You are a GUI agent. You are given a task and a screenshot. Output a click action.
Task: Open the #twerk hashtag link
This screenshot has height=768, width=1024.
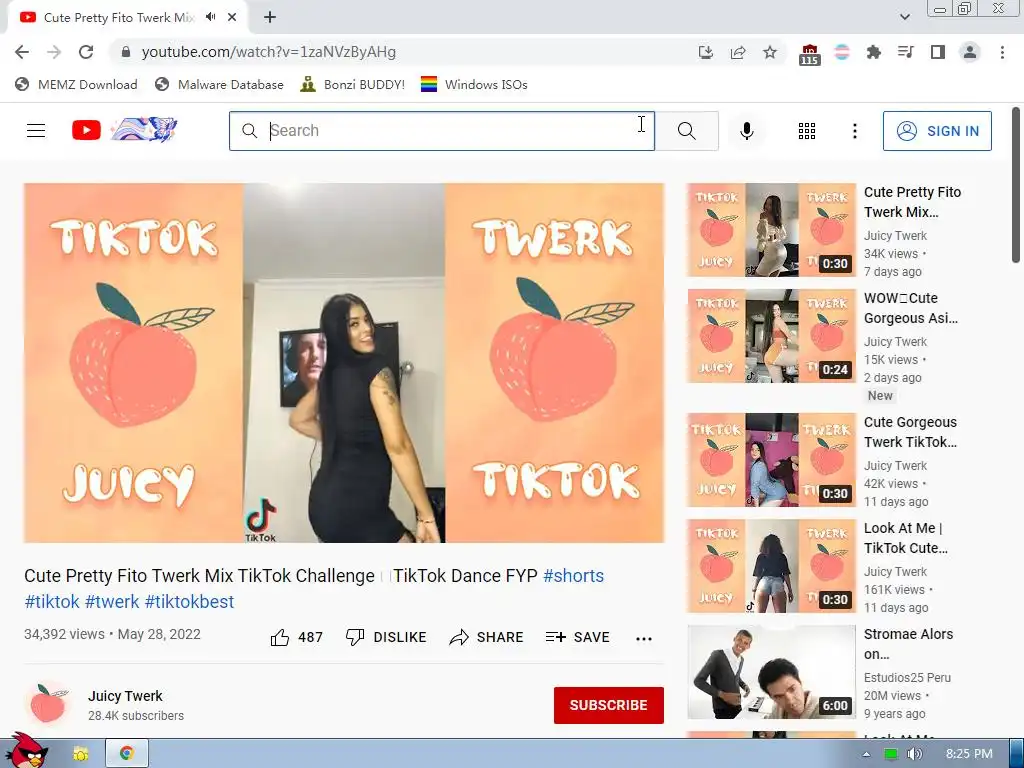click(112, 601)
